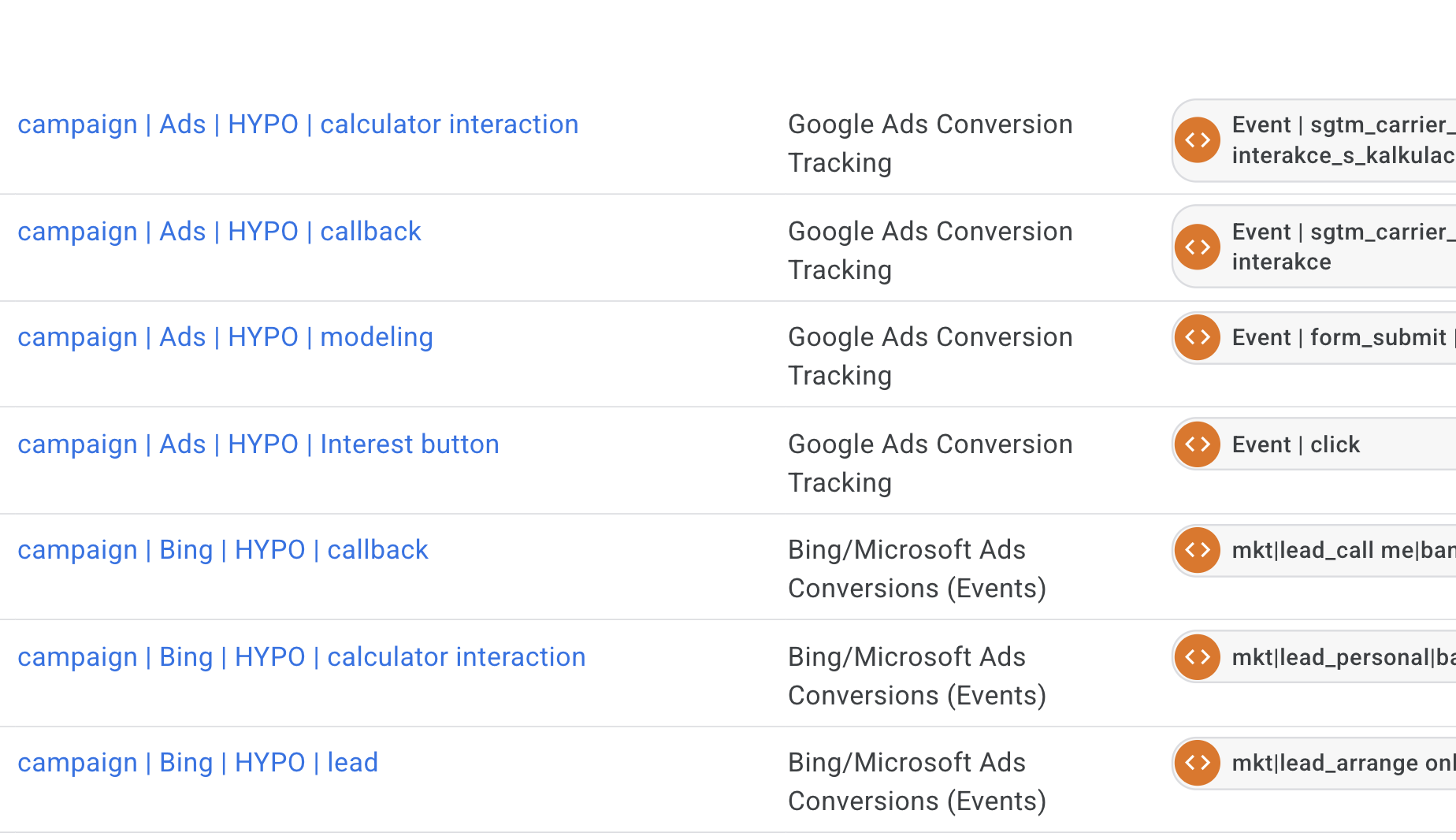This screenshot has height=840, width=1456.
Task: Click orange trigger icon in Ads callback row
Action: [1198, 247]
